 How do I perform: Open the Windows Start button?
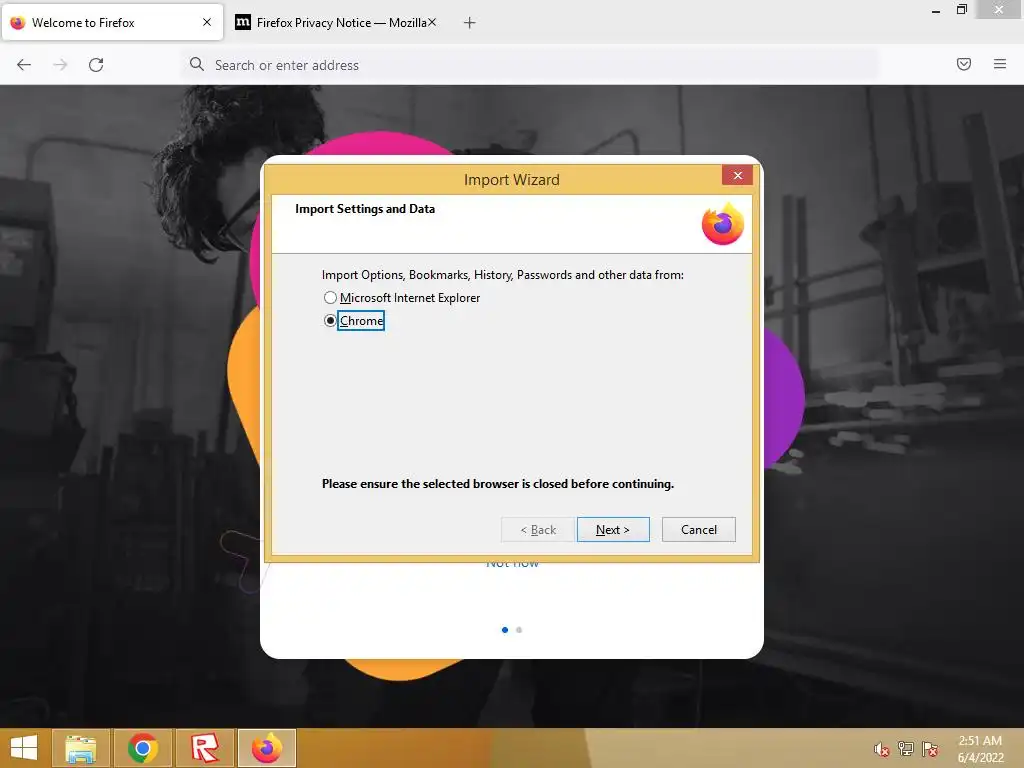pos(24,748)
